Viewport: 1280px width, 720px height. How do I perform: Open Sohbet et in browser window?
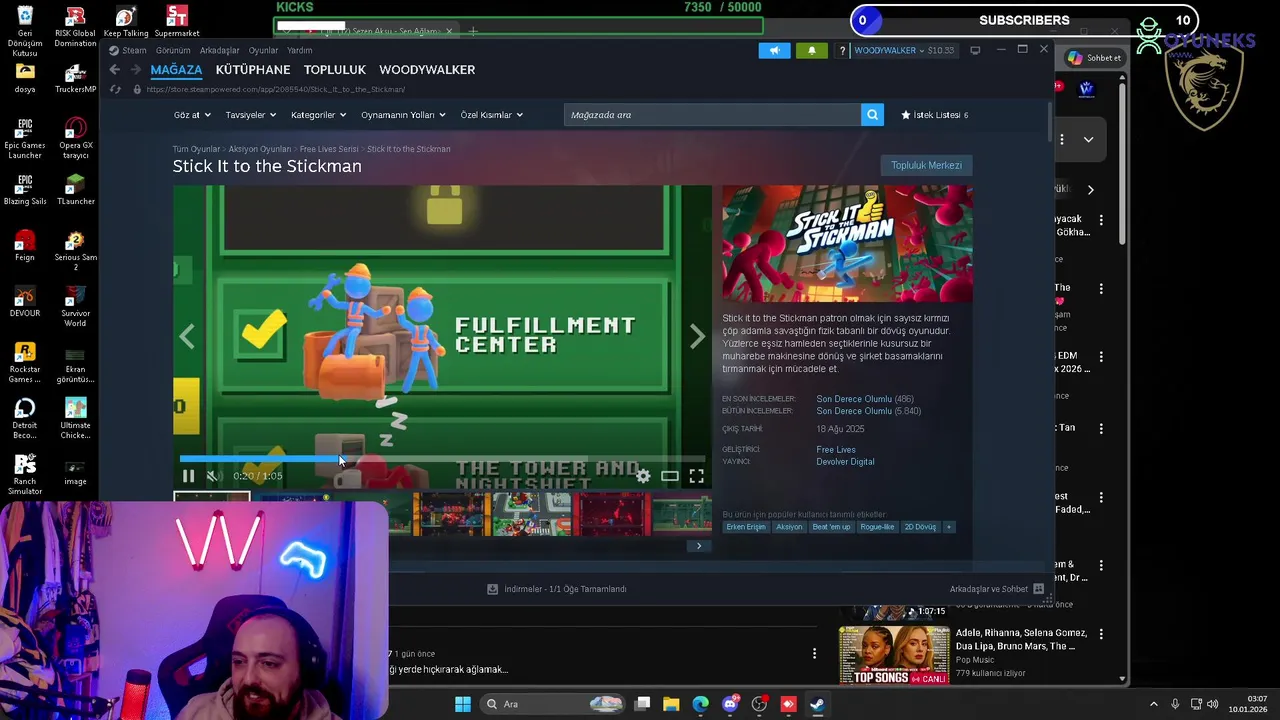coord(1095,58)
